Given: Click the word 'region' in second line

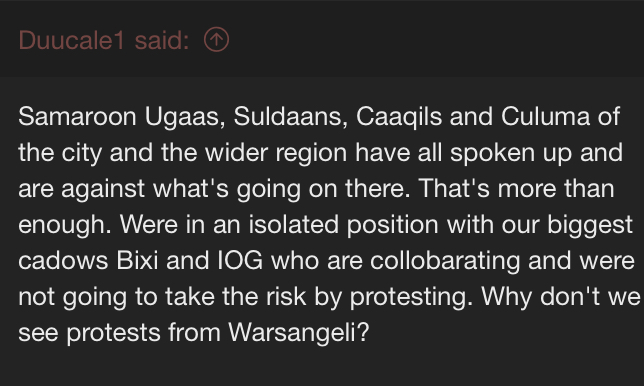Looking at the screenshot, I should [x=311, y=152].
